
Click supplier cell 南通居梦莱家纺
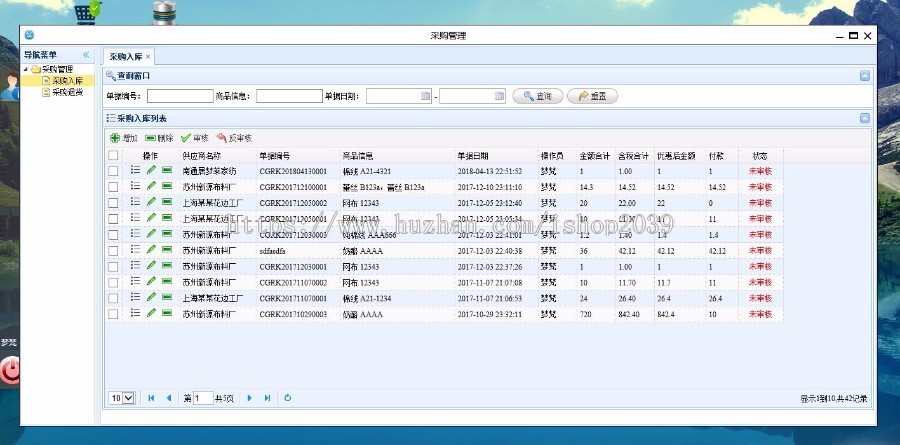tap(210, 171)
